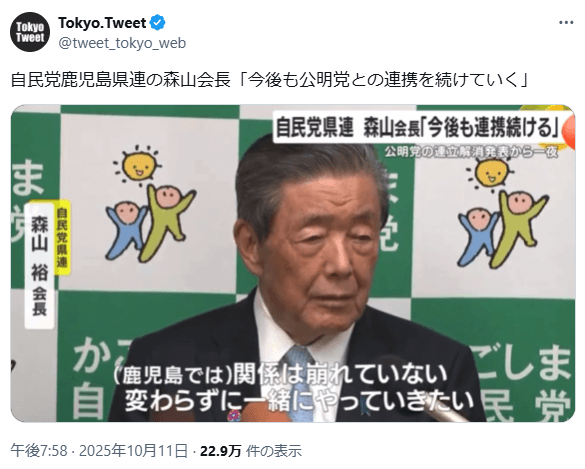Open the @tweet_tokyo_web handle
Viewport: 585px width, 469px height.
pyautogui.click(x=122, y=43)
